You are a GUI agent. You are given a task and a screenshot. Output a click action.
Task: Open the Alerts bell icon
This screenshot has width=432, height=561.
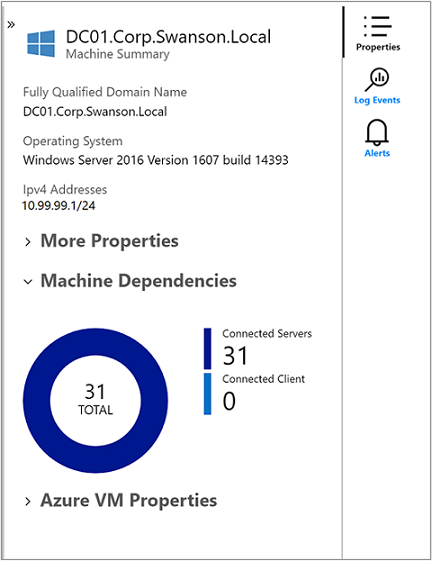(x=377, y=132)
